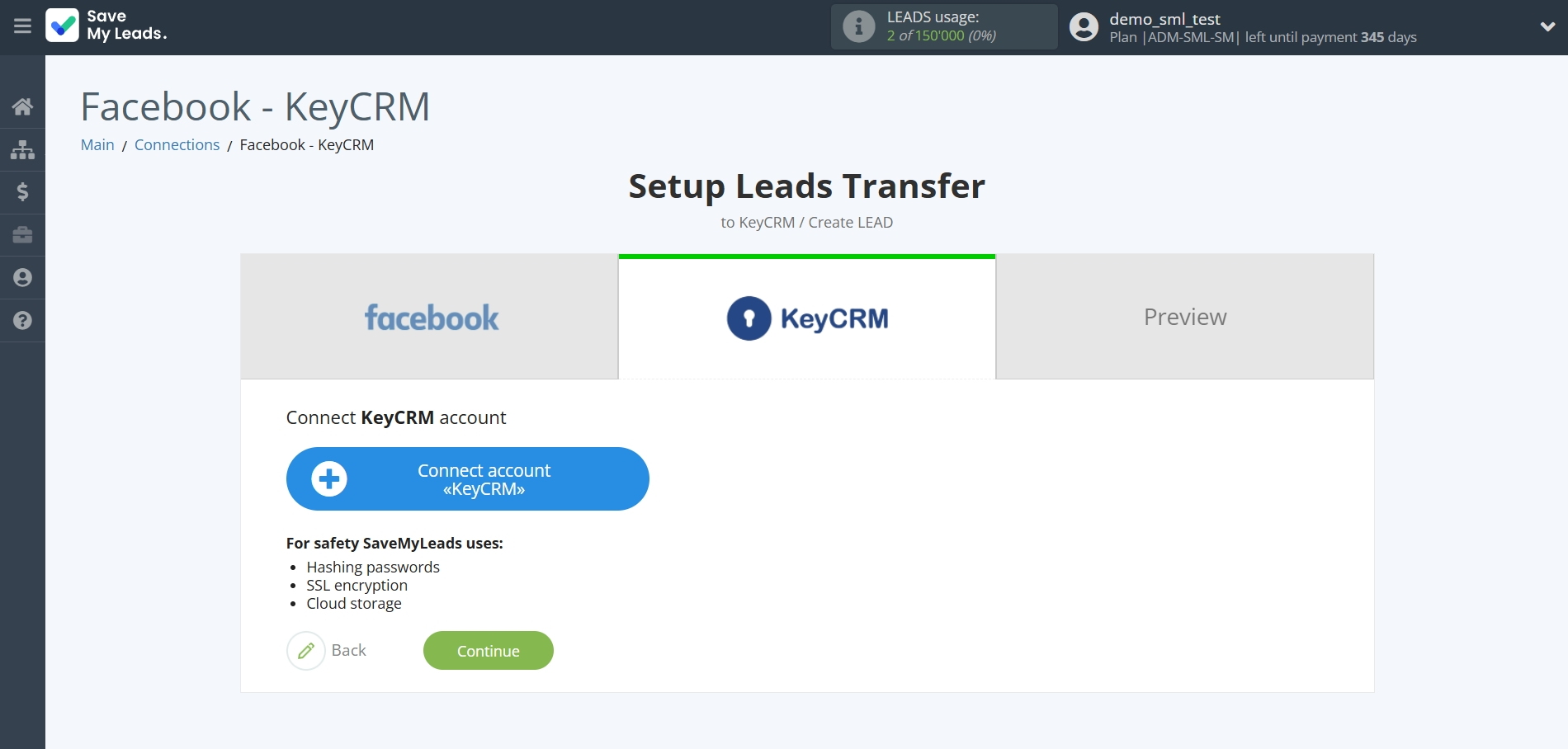Image resolution: width=1568 pixels, height=749 pixels.
Task: Open the Help question mark icon
Action: click(x=22, y=321)
